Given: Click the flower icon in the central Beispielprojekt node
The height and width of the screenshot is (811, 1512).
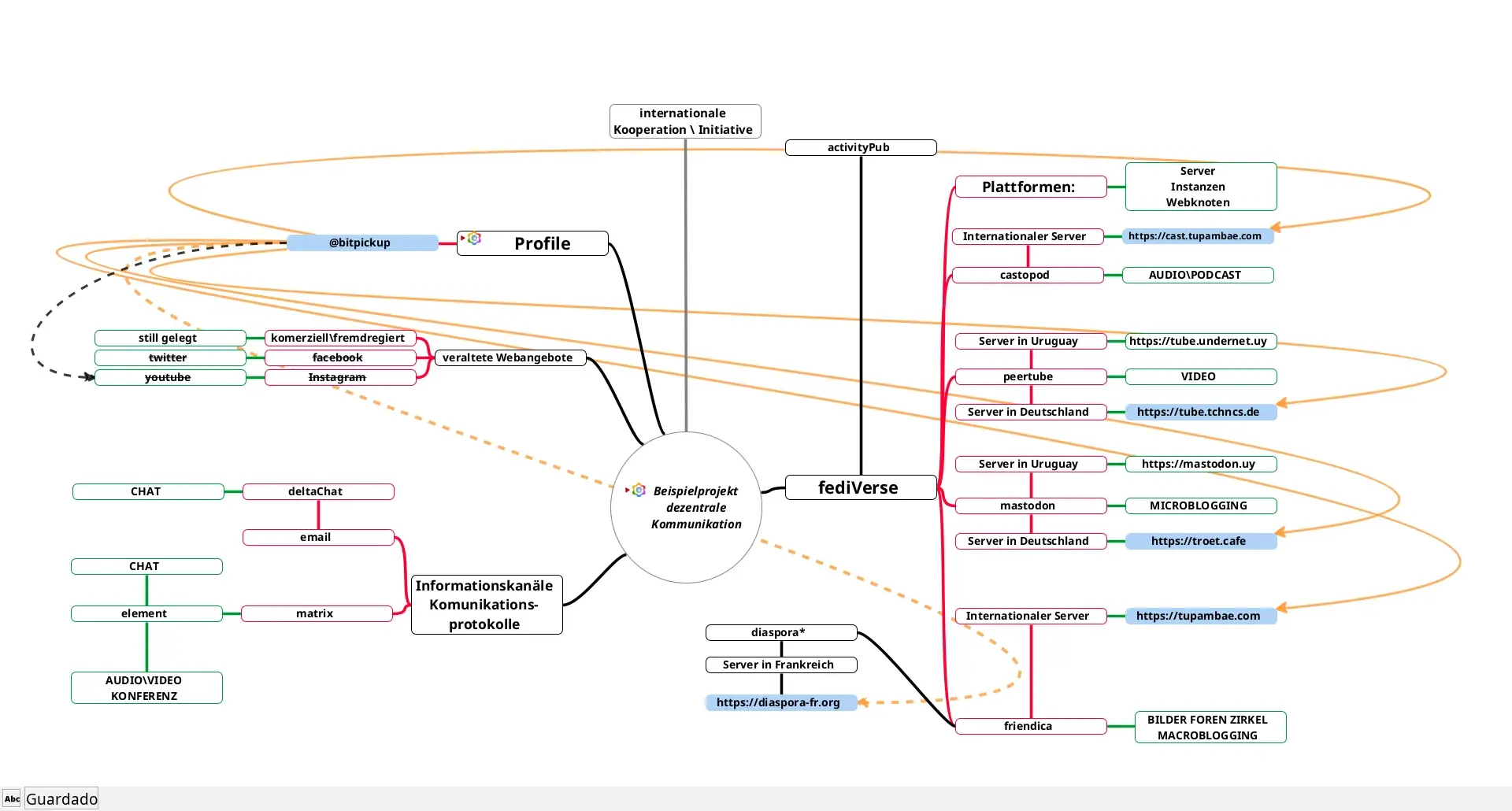Looking at the screenshot, I should [639, 490].
